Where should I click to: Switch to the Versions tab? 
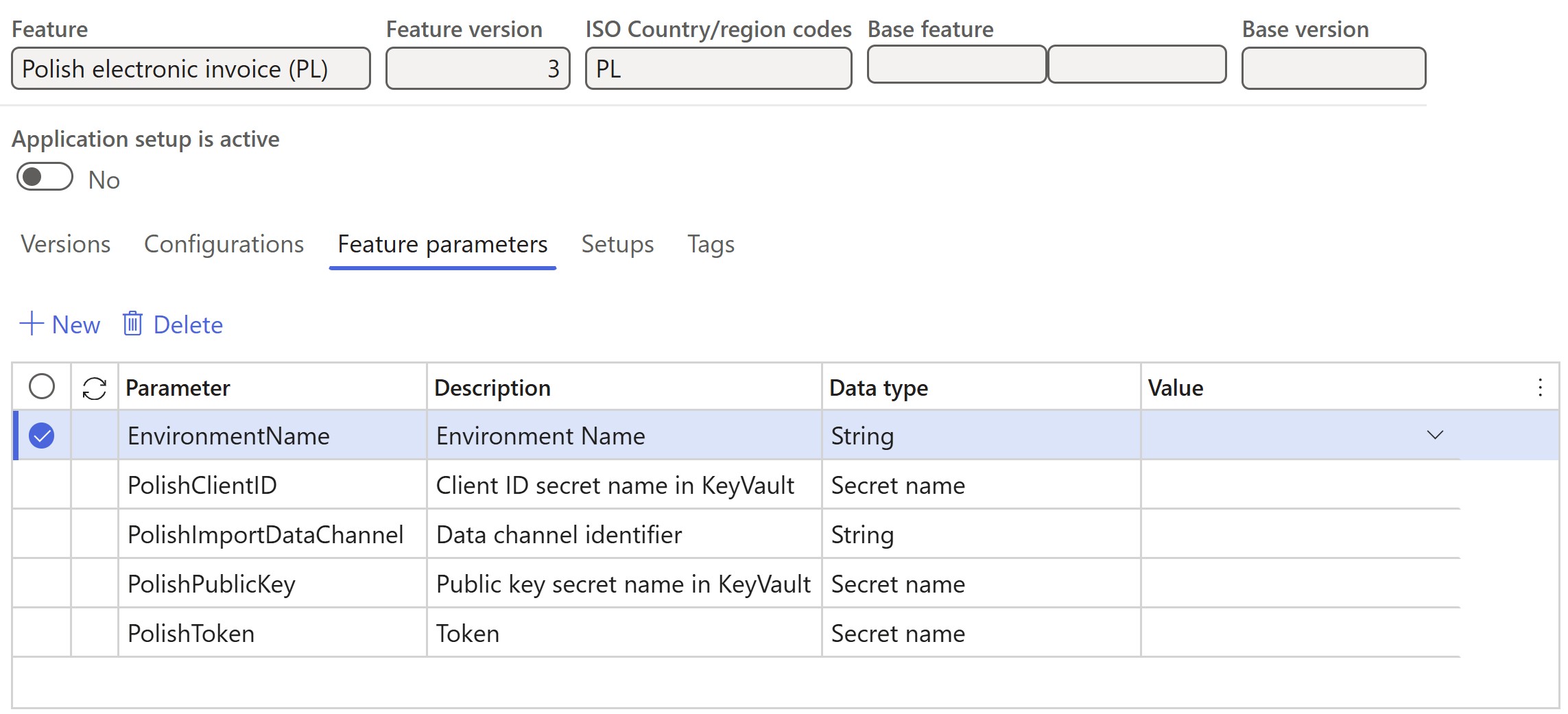click(65, 244)
